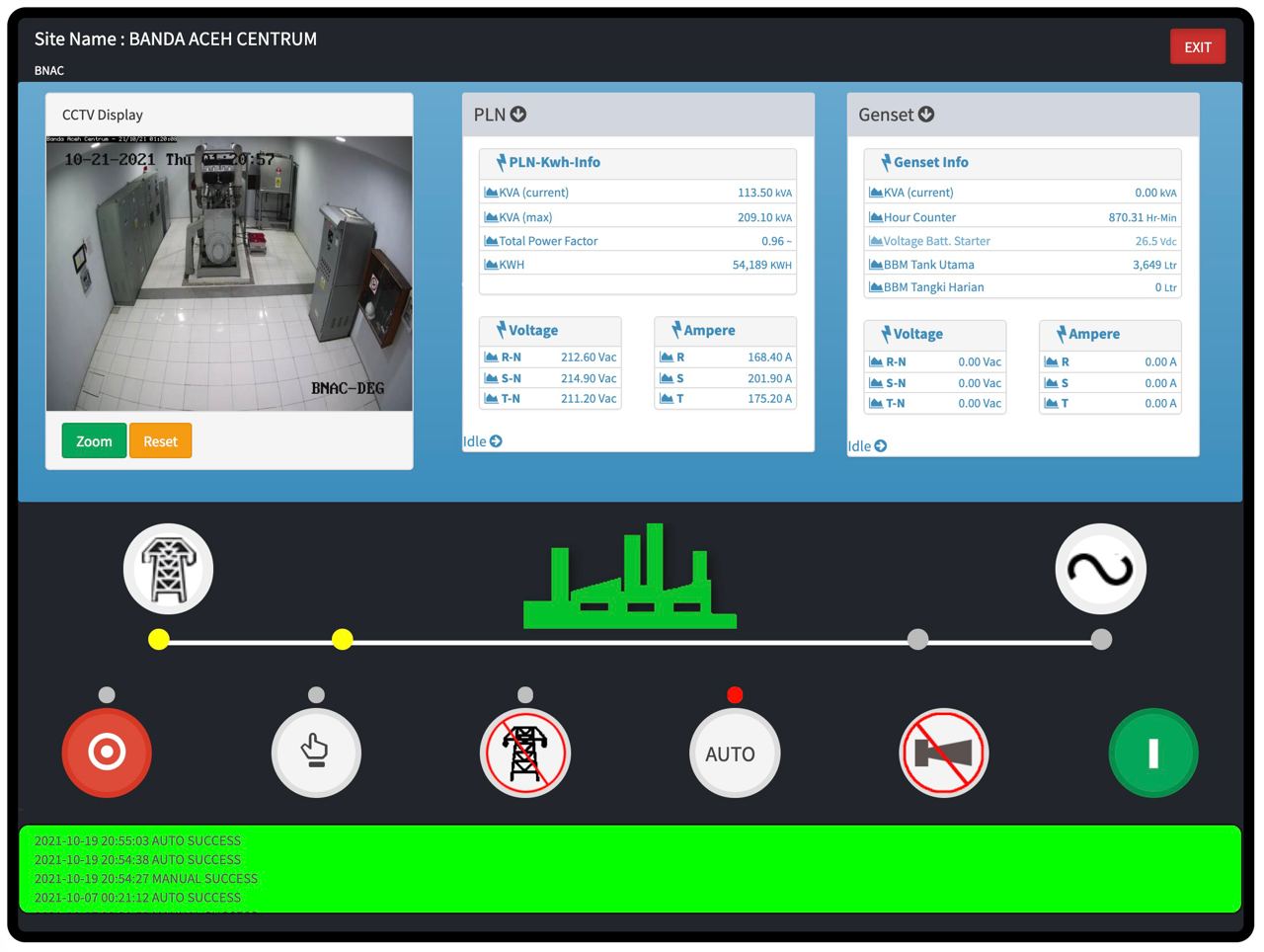Expand the PLN Idle status arrow

[496, 441]
